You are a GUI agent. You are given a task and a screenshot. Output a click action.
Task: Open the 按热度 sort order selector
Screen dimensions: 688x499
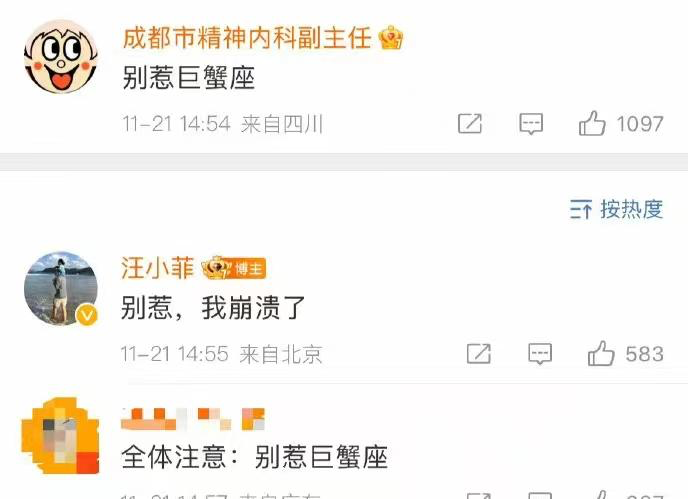616,209
